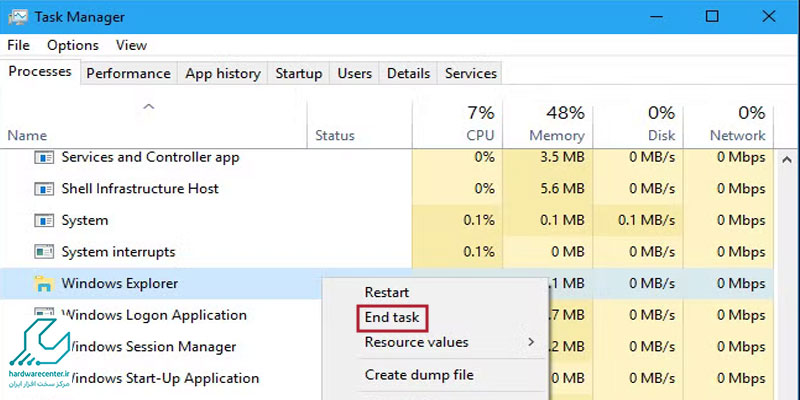
Task: Click the 5.6 MB memory value
Action: coord(561,189)
